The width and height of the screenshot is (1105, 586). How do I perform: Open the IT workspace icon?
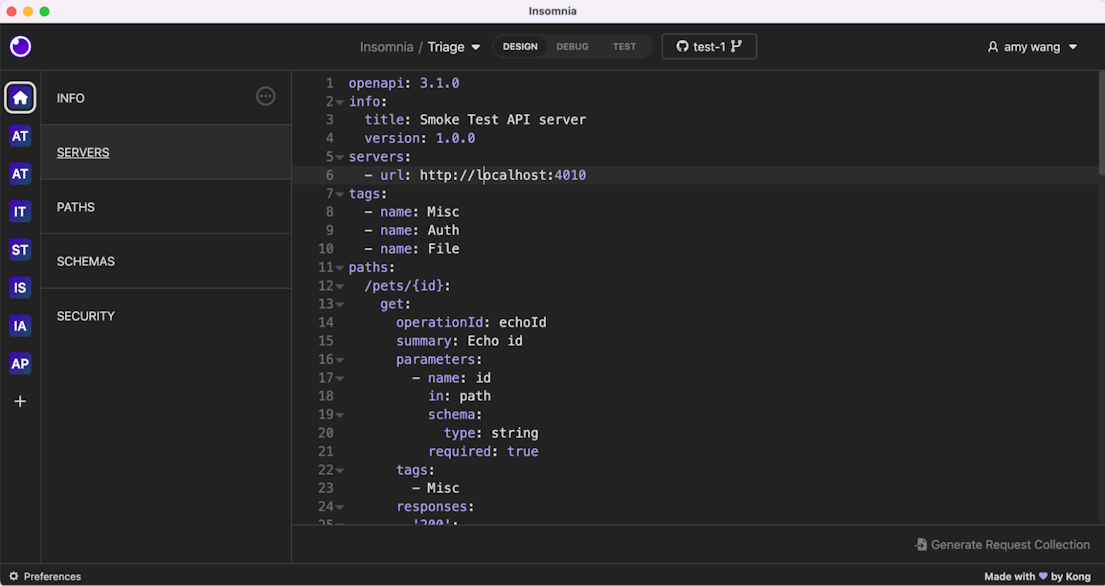click(20, 211)
